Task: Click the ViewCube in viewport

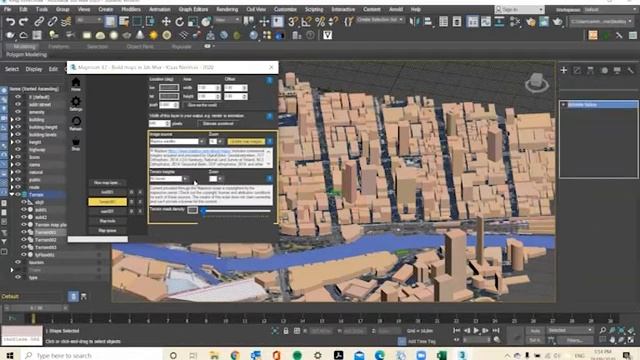Action: click(536, 83)
